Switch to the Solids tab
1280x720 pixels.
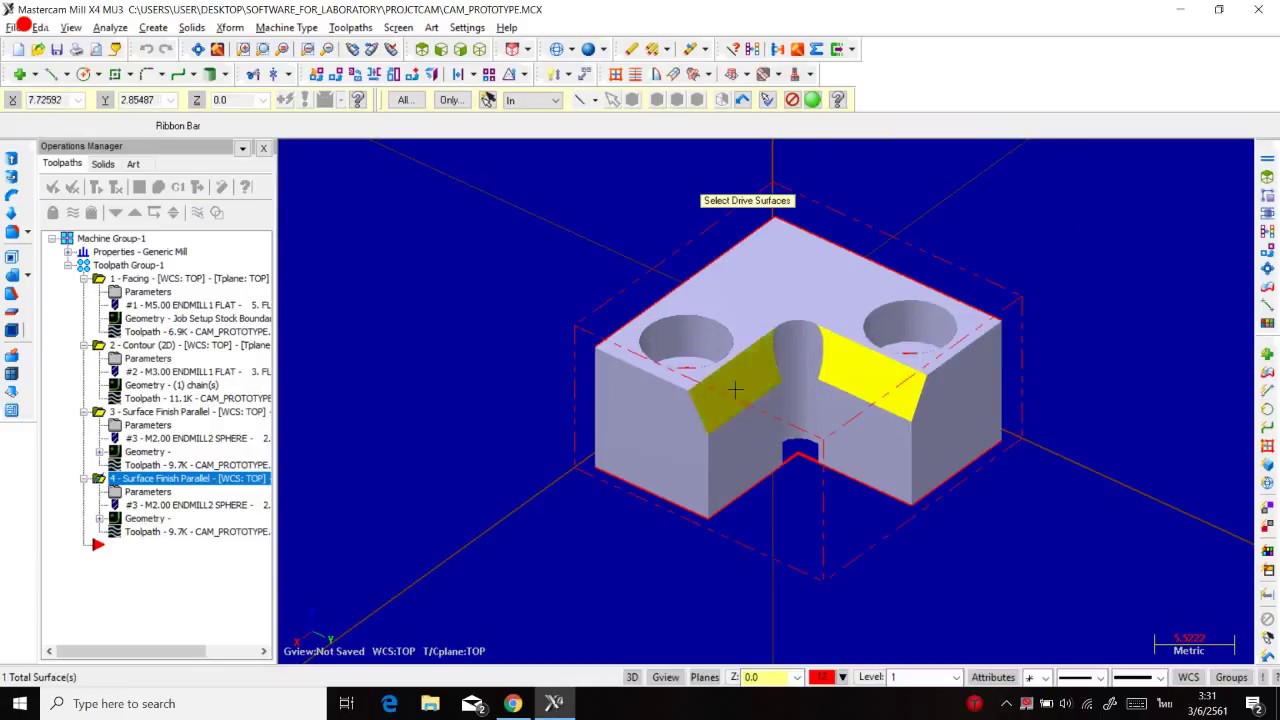click(103, 164)
